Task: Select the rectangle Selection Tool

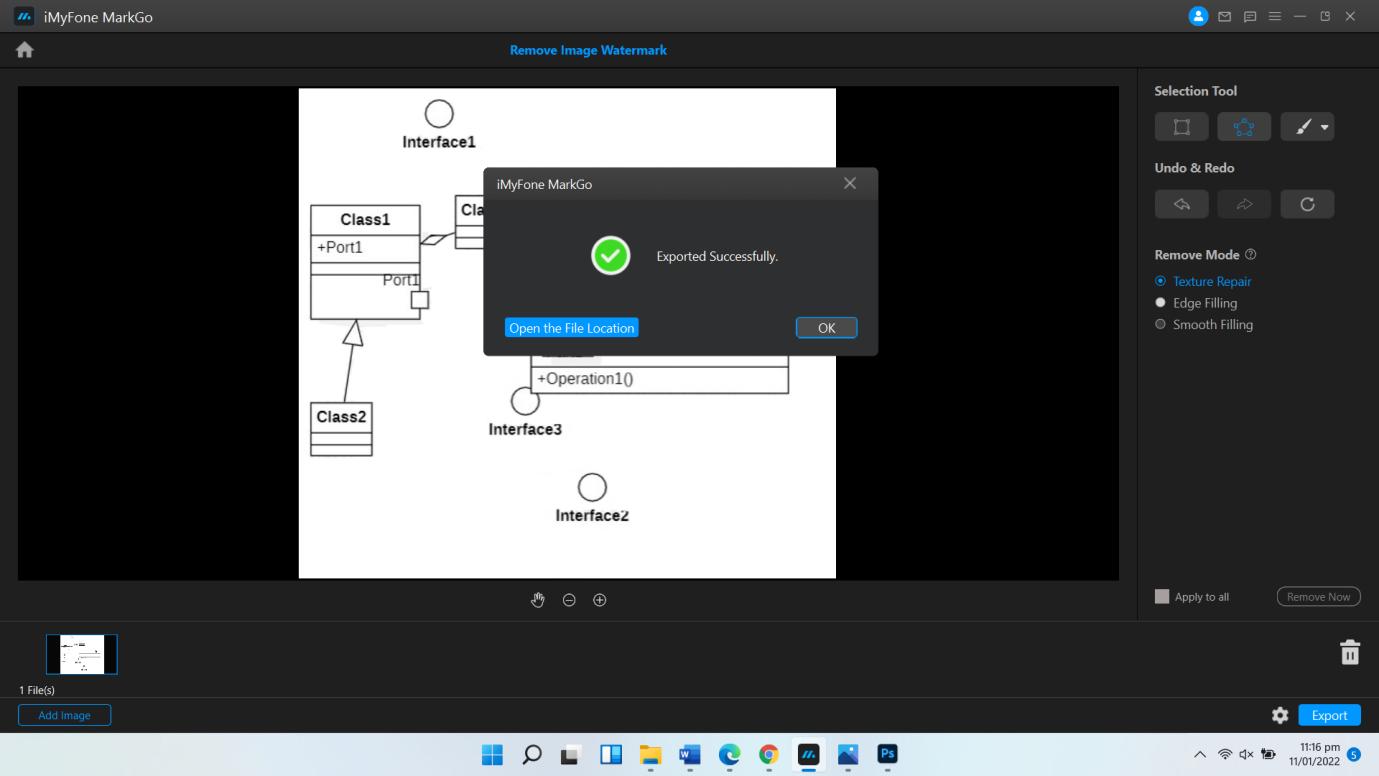Action: click(1181, 127)
